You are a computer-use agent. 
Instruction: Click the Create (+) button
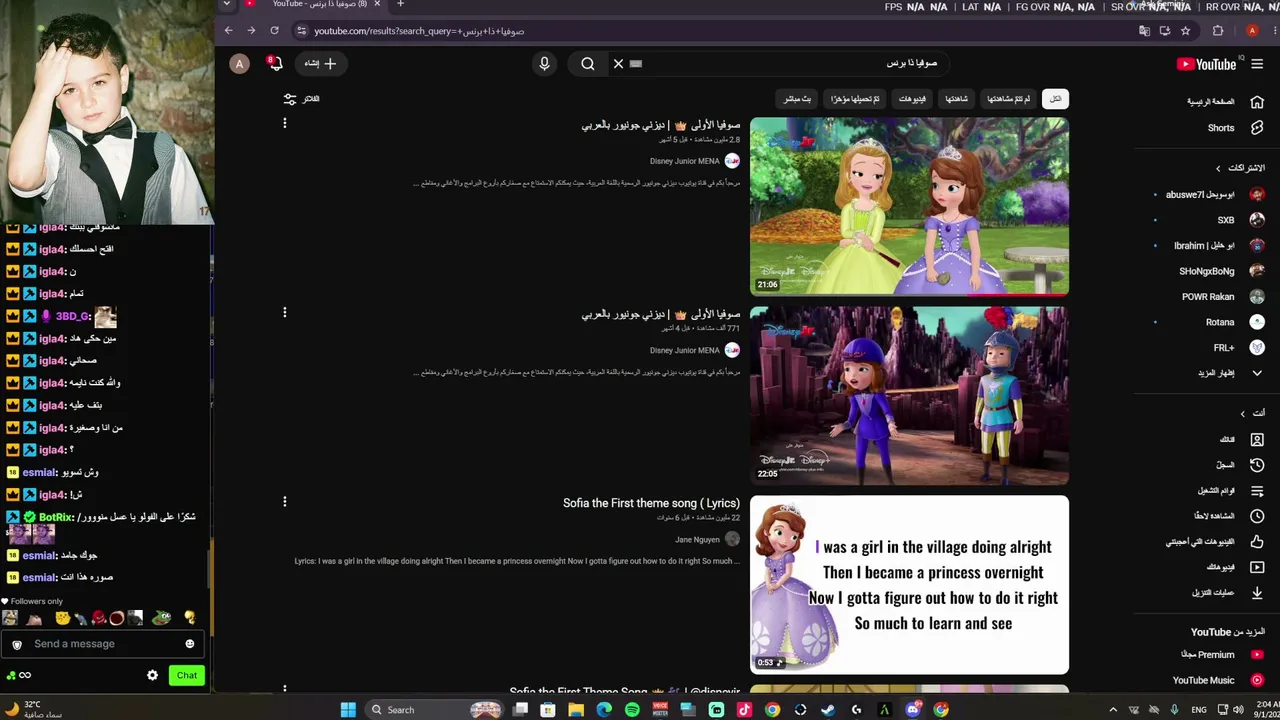pyautogui.click(x=322, y=64)
